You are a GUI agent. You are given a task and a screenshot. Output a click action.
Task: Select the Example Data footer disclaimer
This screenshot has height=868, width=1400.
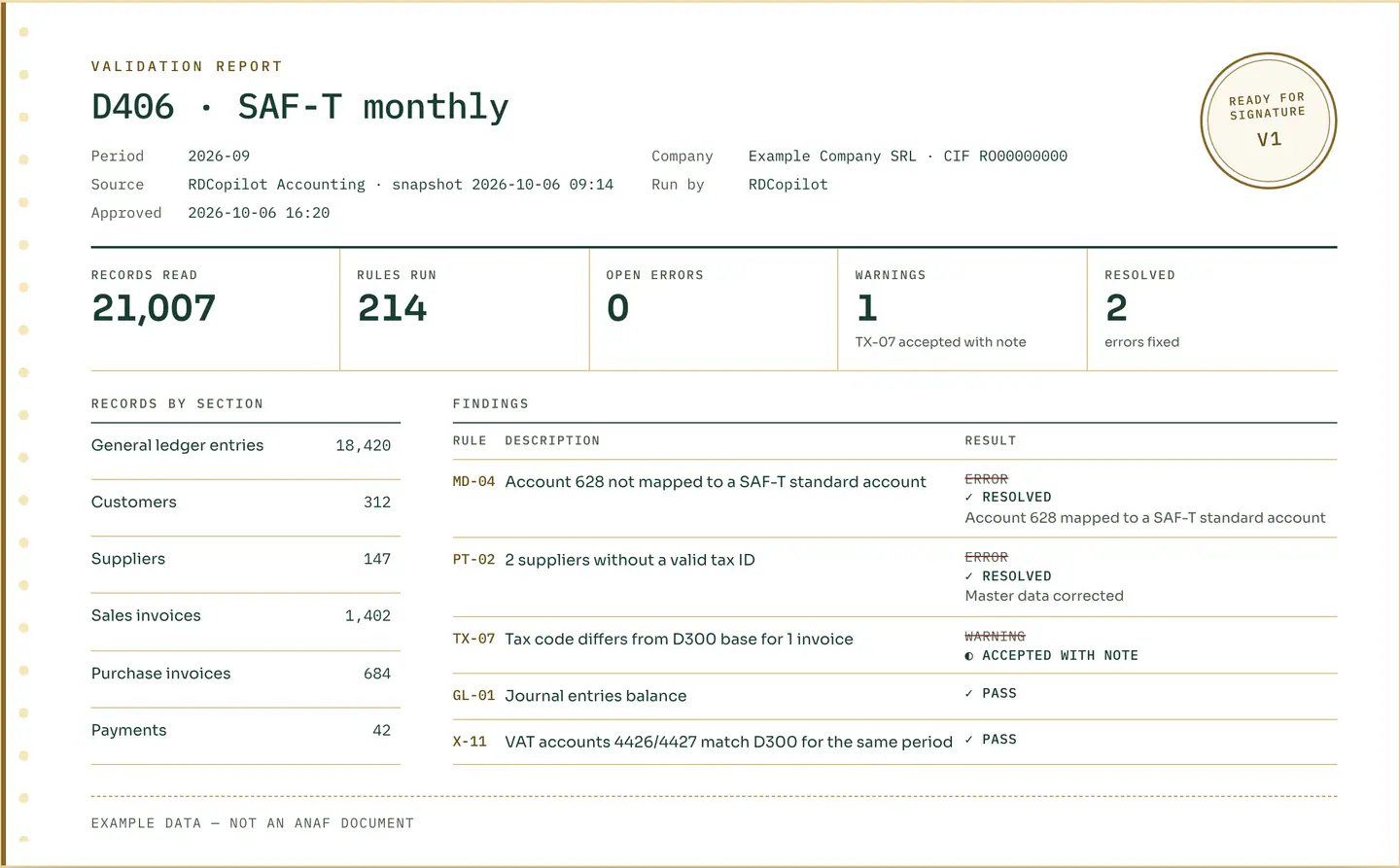point(253,823)
